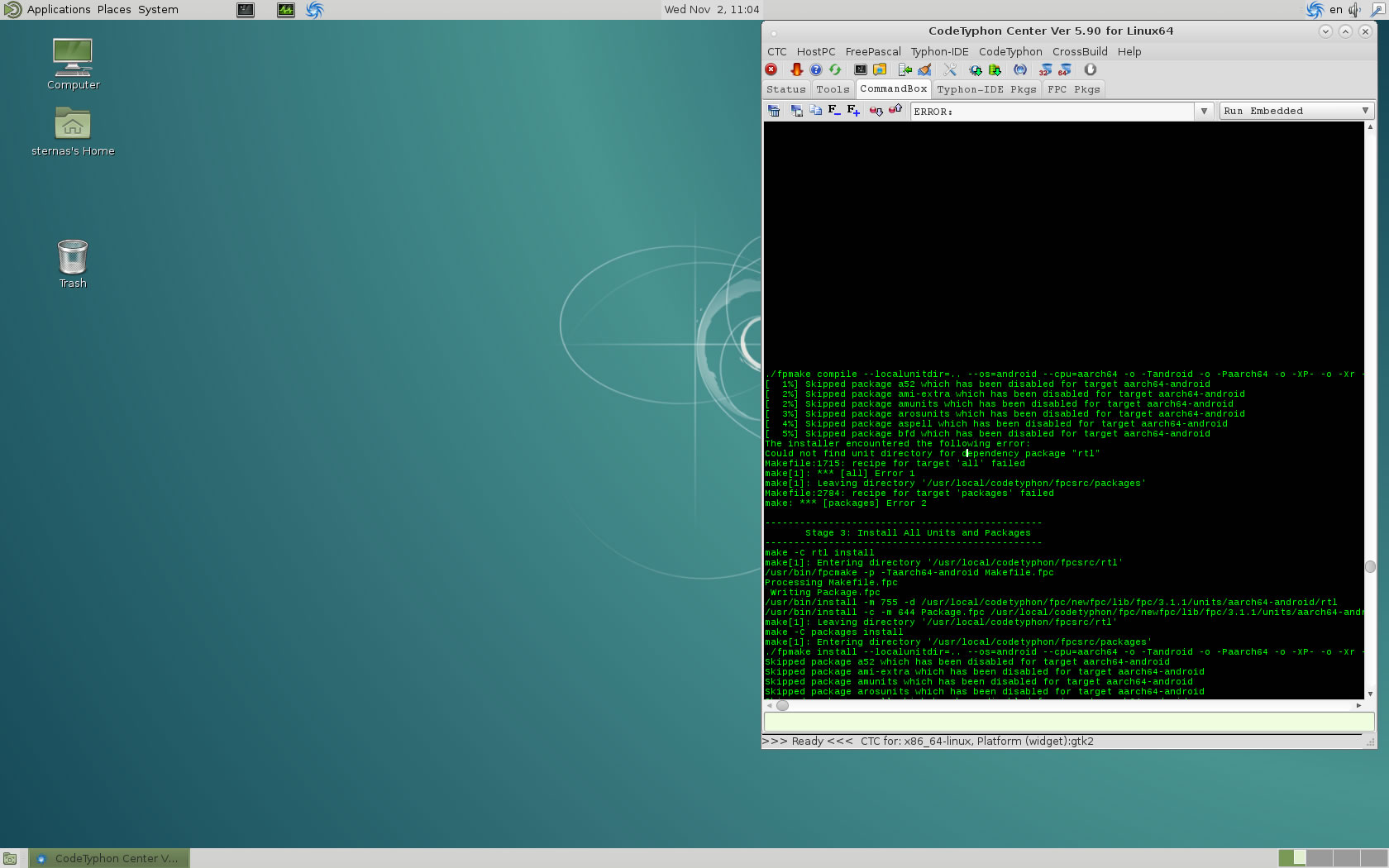
Task: Click the 'make: *** [packages] Error 2' line
Action: [x=846, y=503]
